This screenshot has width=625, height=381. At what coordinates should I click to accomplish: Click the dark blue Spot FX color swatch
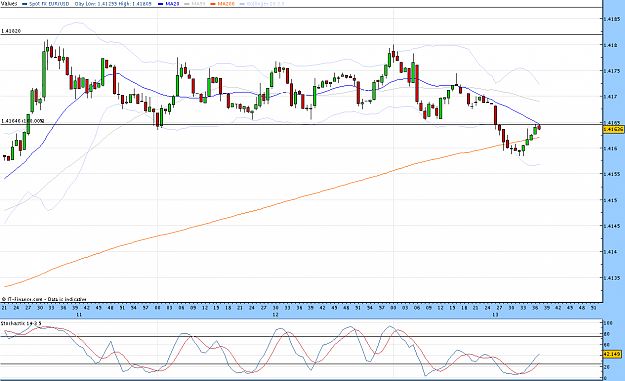[x=25, y=4]
